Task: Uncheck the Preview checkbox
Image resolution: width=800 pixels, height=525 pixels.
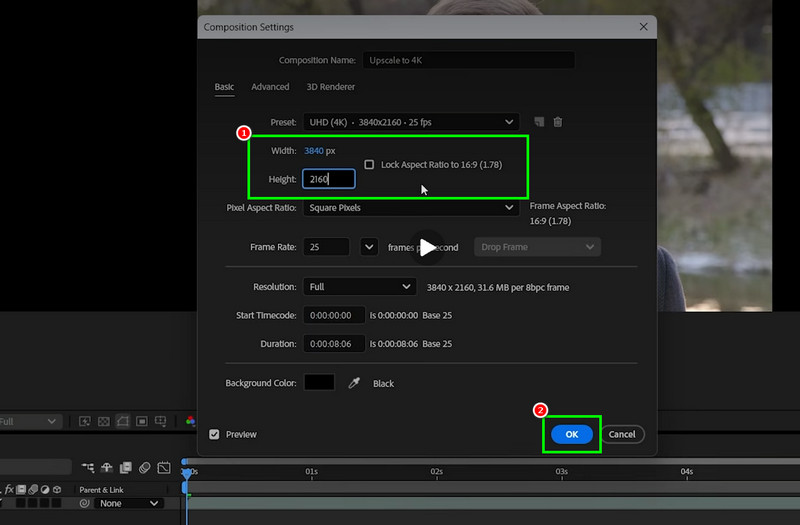Action: click(x=214, y=434)
